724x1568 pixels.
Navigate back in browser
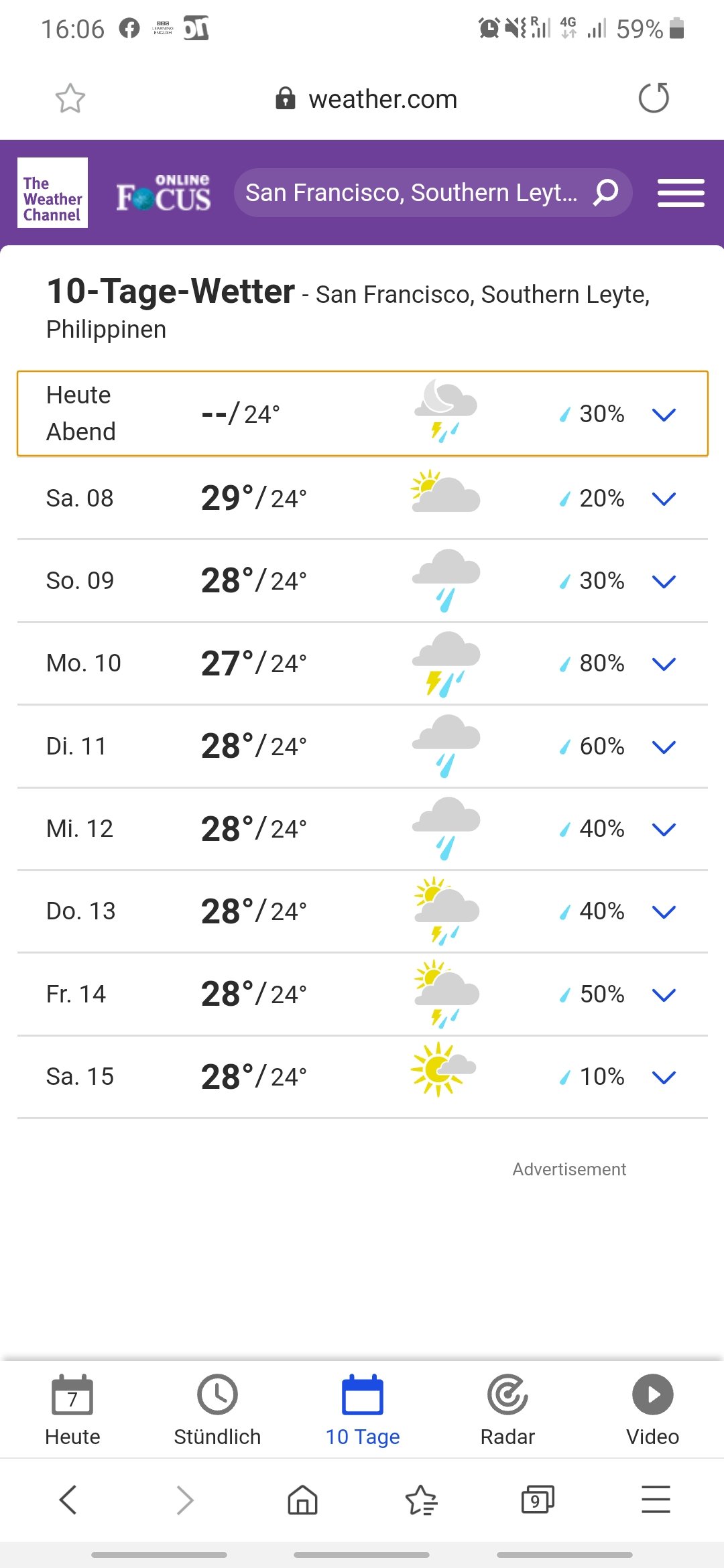68,1500
